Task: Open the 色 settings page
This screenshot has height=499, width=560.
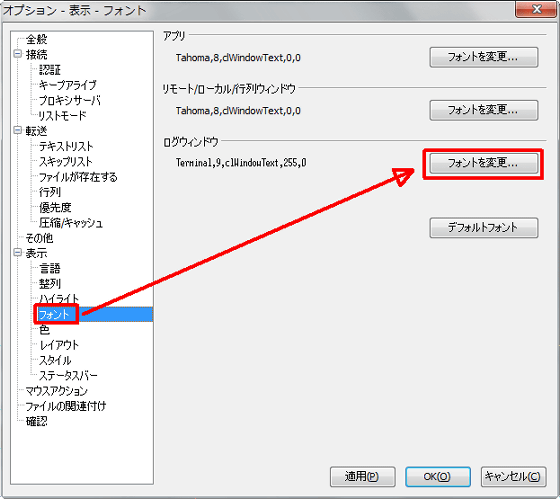Action: click(44, 329)
